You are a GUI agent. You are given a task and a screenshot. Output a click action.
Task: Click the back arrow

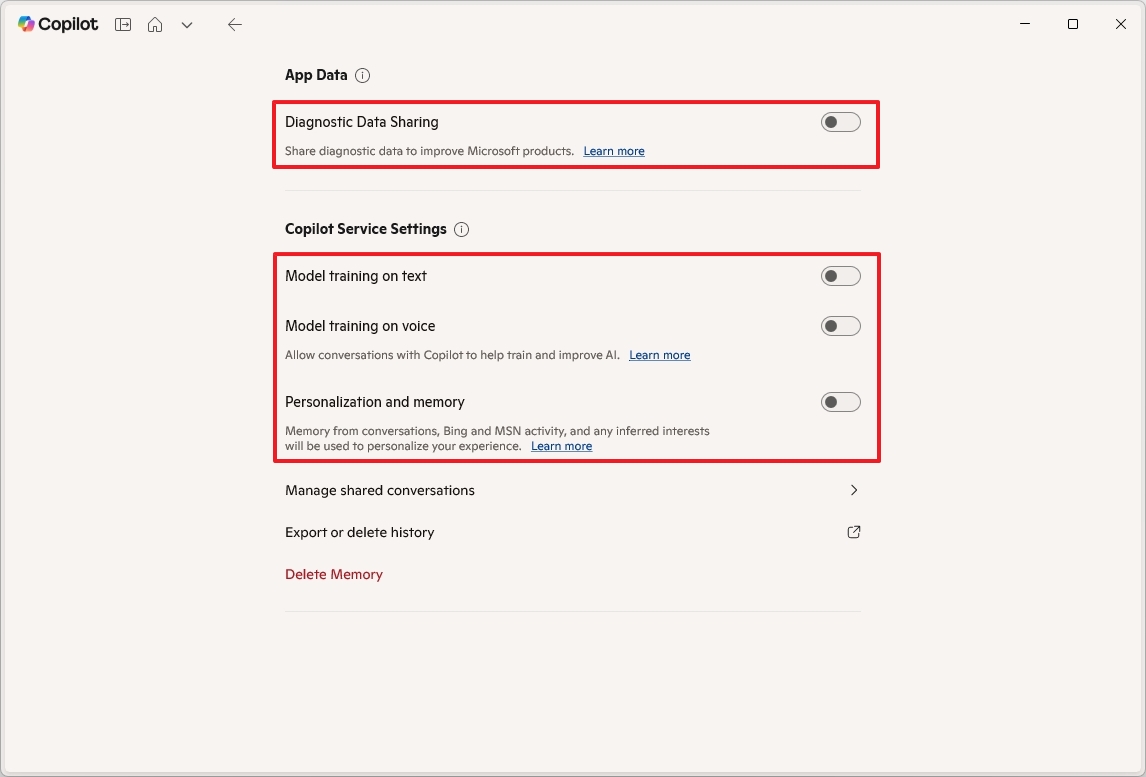[234, 24]
